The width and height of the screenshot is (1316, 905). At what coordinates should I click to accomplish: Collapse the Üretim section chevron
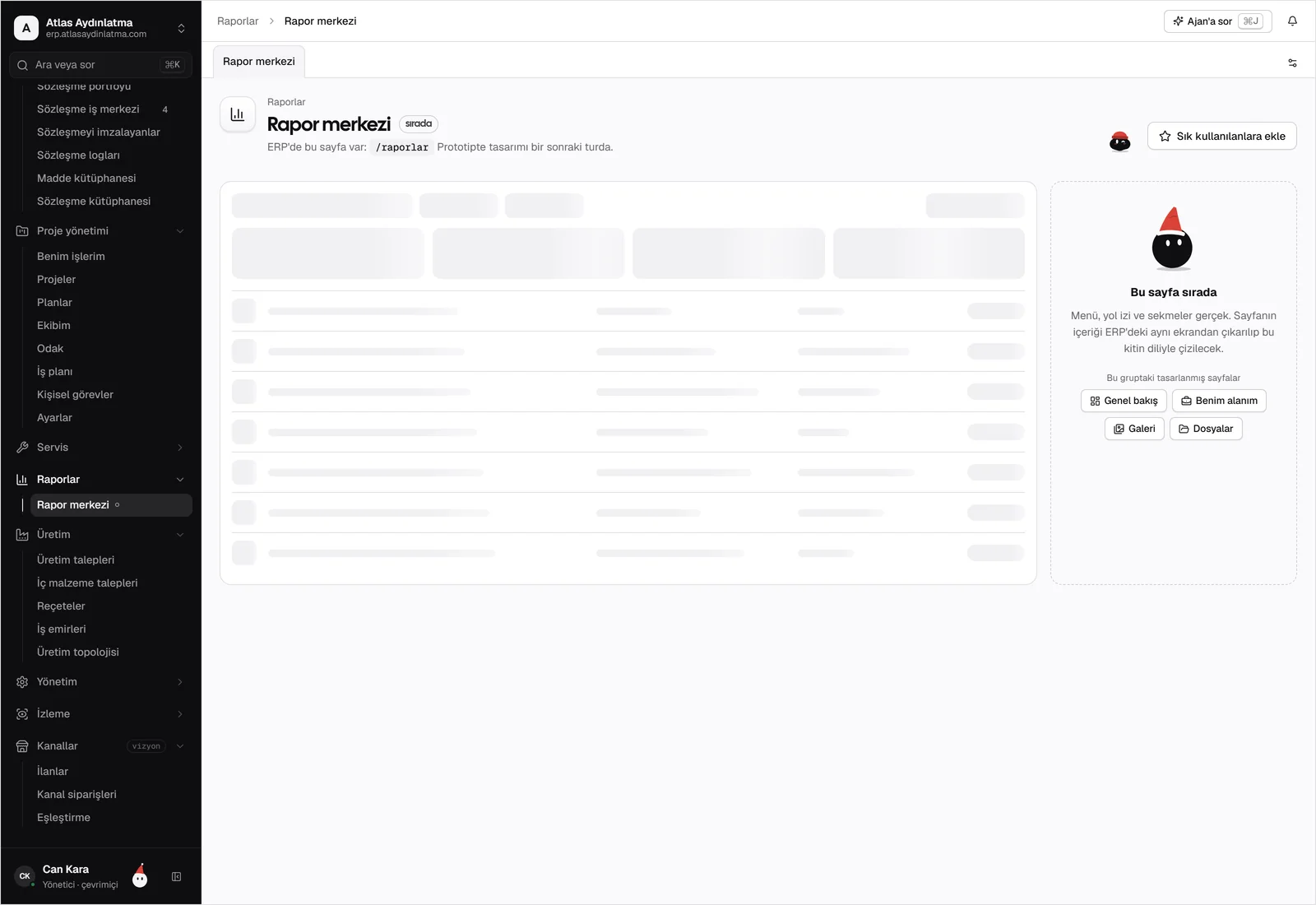(180, 535)
